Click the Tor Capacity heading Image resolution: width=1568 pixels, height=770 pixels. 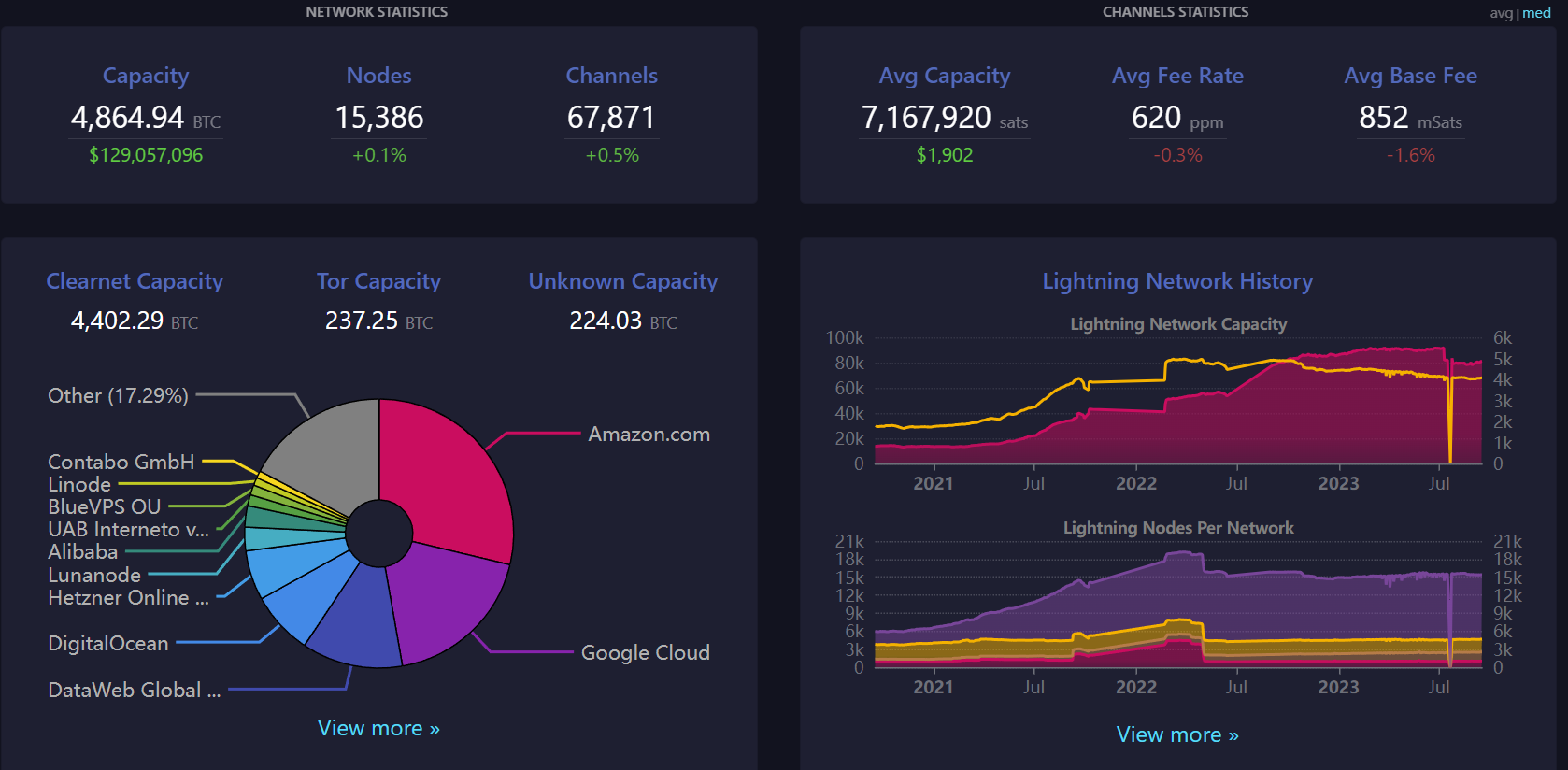(378, 281)
